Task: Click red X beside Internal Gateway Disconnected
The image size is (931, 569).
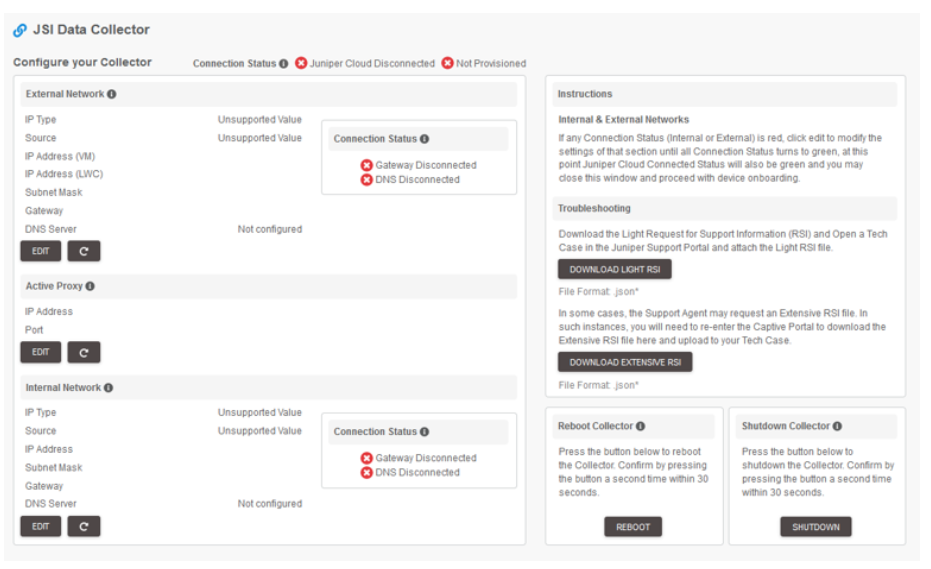Action: click(x=366, y=458)
